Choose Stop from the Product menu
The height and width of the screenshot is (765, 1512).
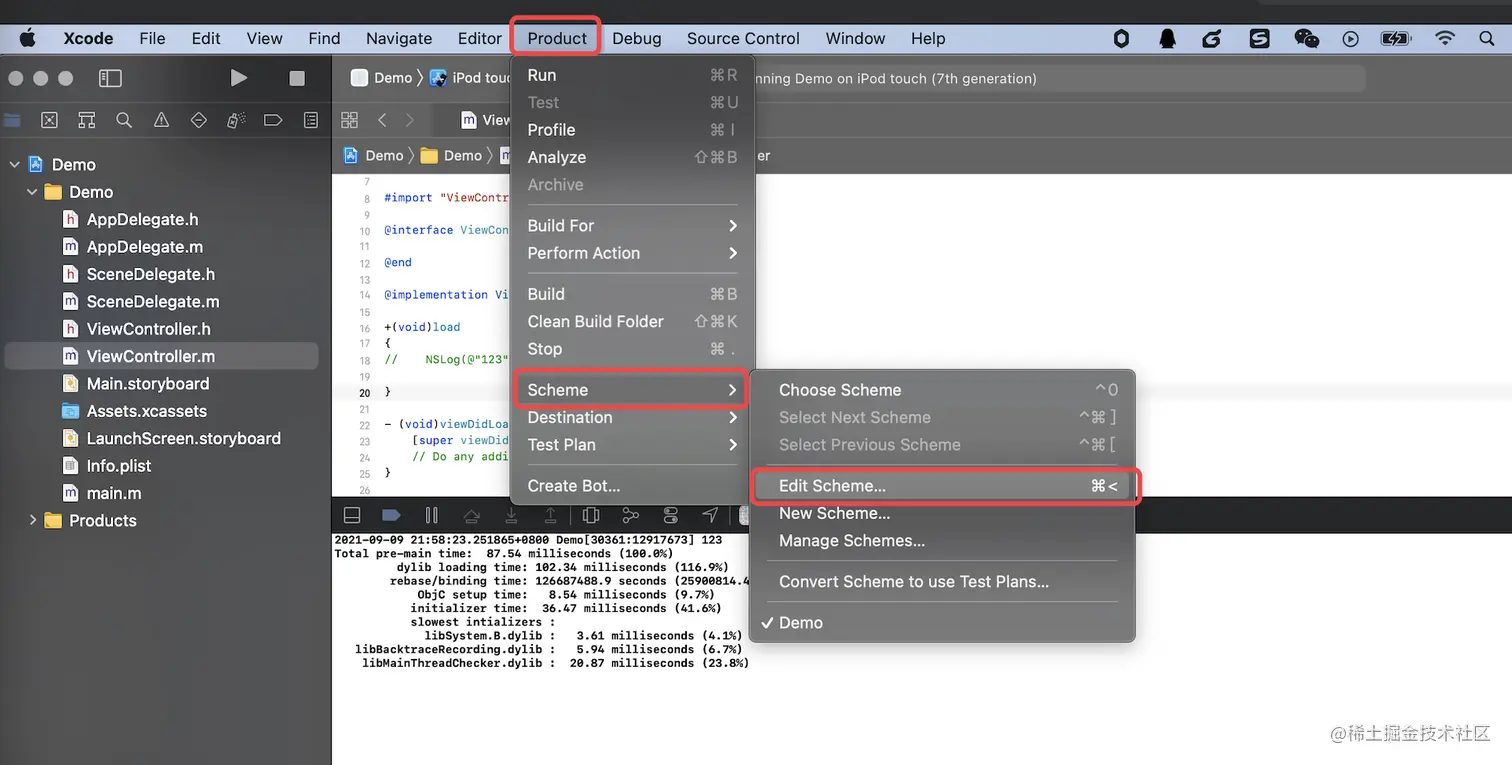tap(632, 349)
